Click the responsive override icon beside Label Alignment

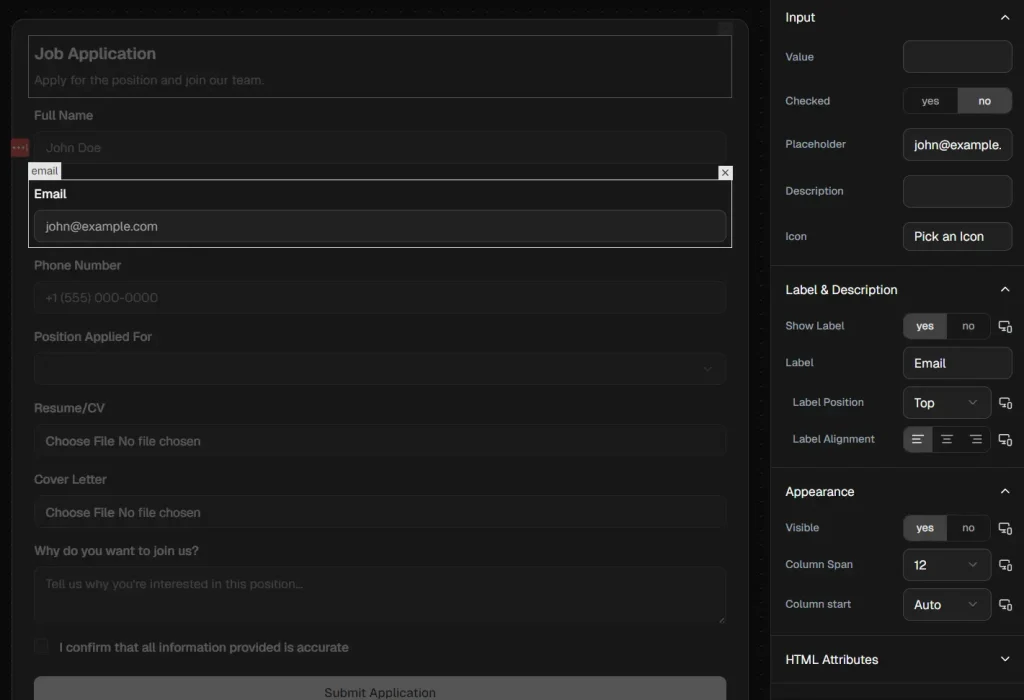[x=1005, y=439]
